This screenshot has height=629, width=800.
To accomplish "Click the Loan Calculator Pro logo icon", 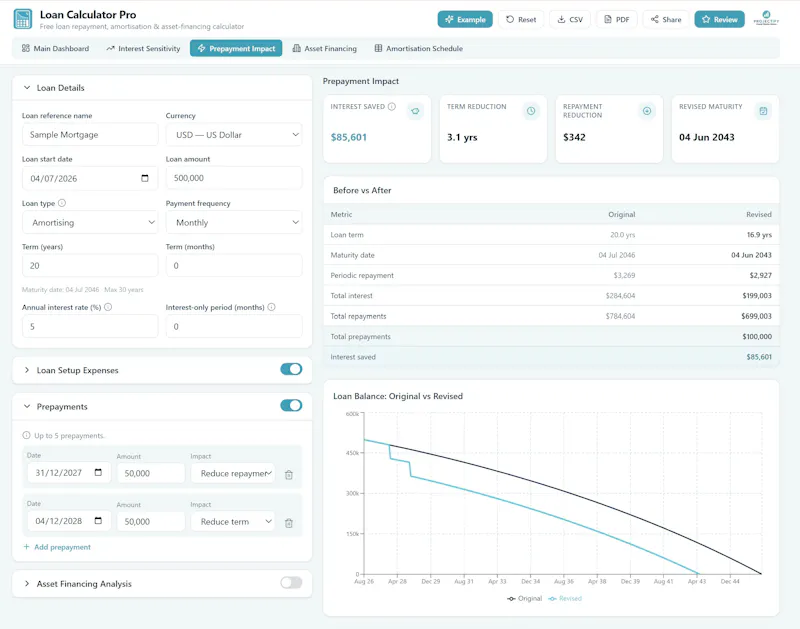I will point(22,19).
